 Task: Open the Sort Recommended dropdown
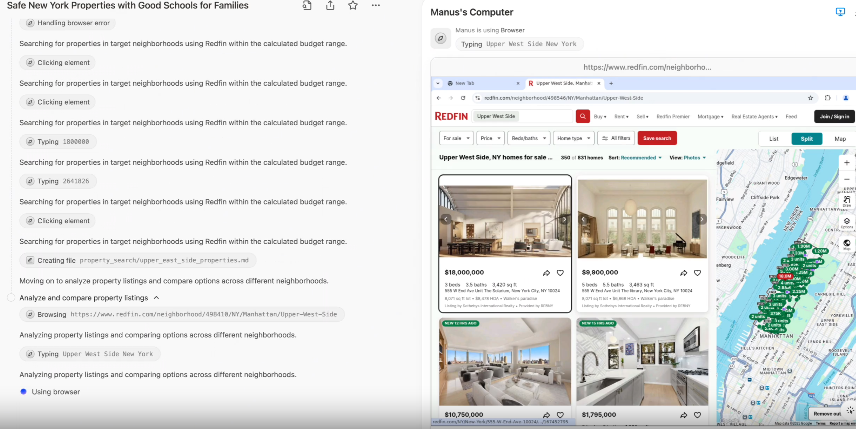click(x=640, y=157)
